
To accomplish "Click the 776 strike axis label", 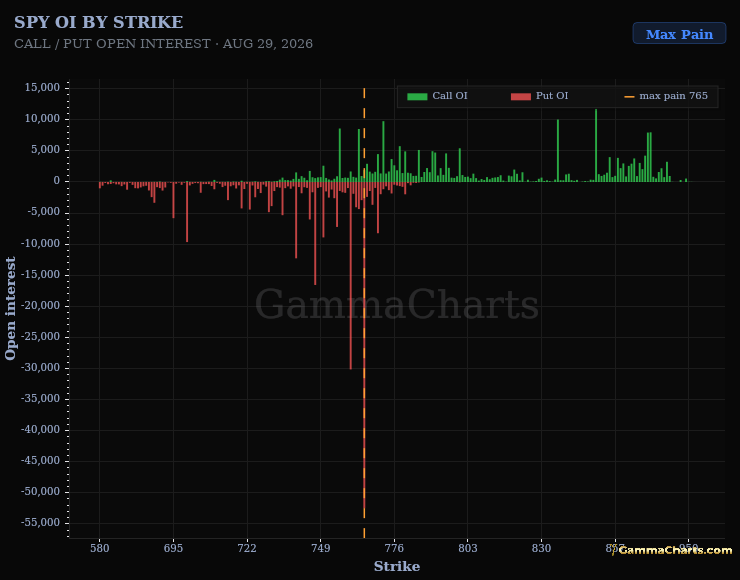I will pos(394,548).
